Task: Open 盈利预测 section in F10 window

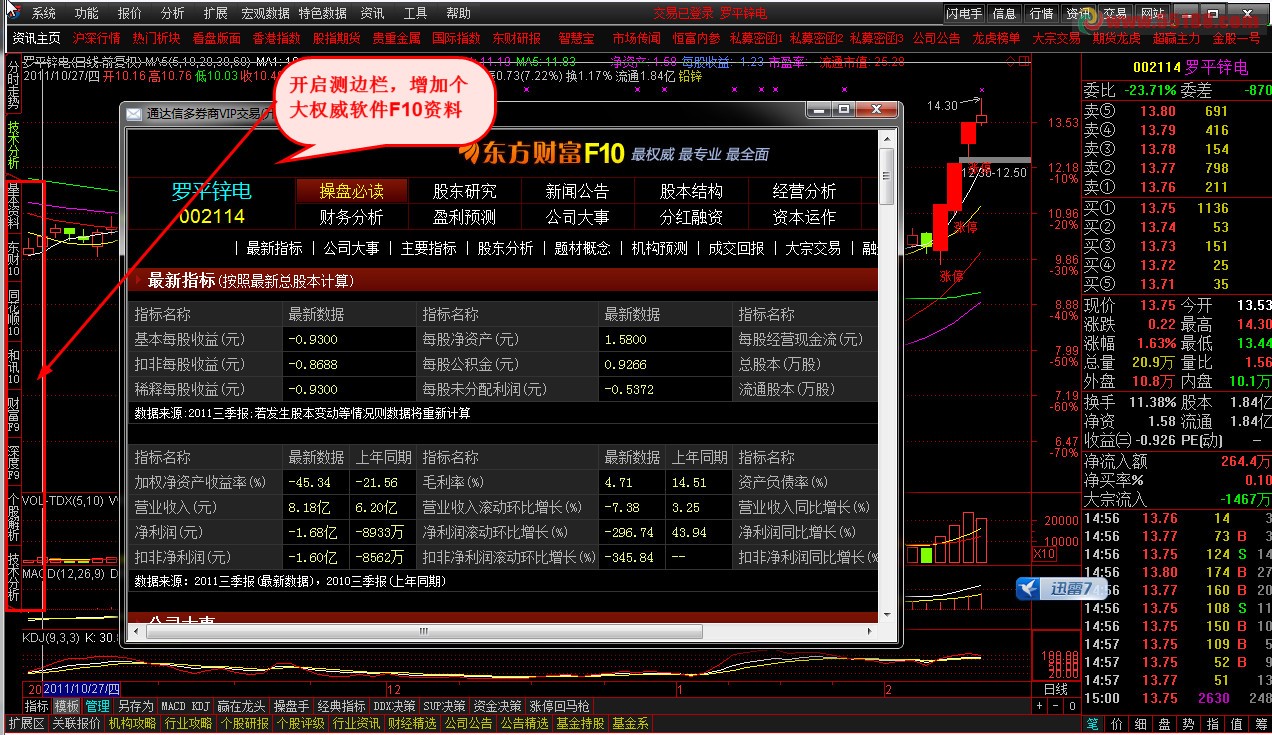Action: coord(465,217)
